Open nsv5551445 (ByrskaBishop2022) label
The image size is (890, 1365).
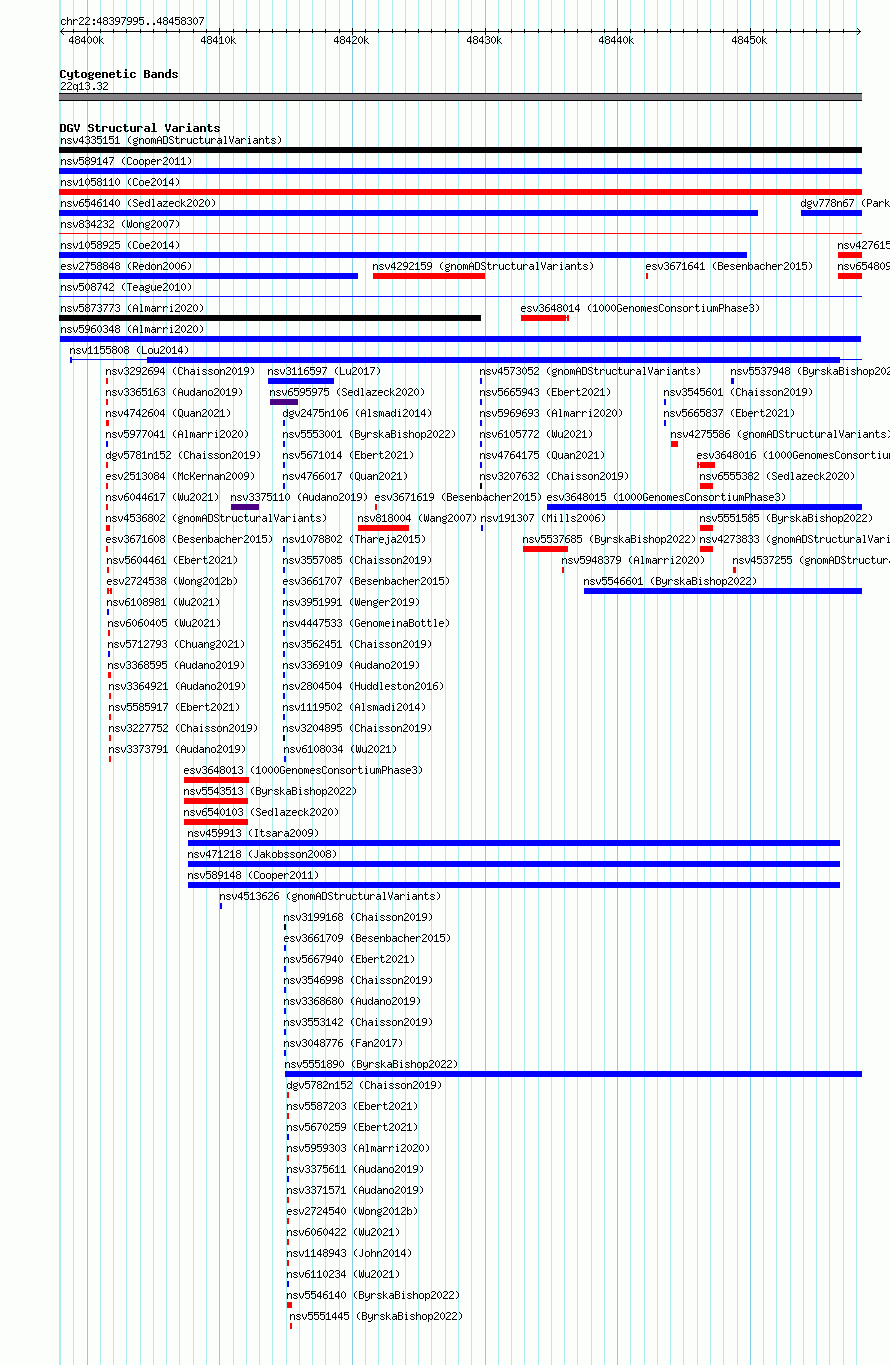(376, 1316)
